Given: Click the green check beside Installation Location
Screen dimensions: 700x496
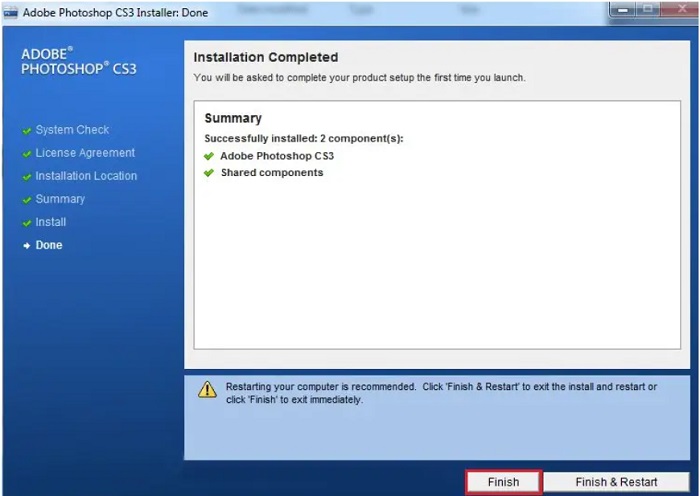Looking at the screenshot, I should [27, 177].
